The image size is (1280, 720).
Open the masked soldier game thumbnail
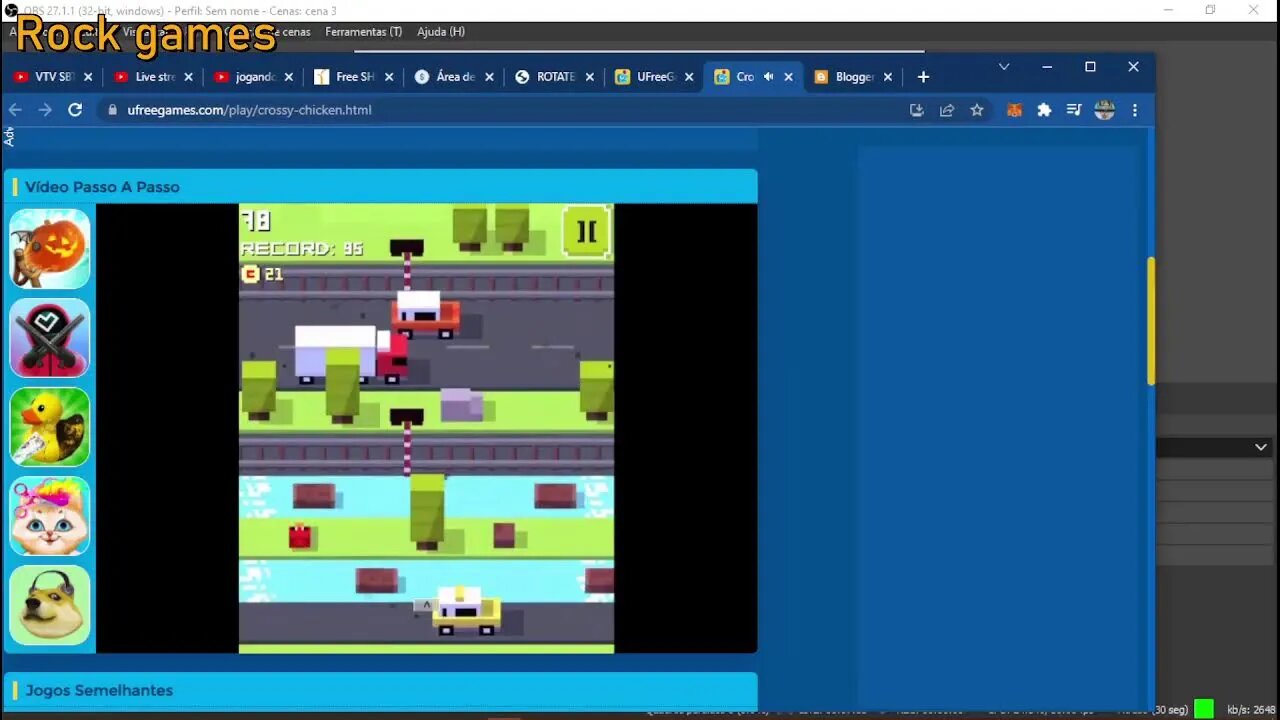pyautogui.click(x=50, y=338)
